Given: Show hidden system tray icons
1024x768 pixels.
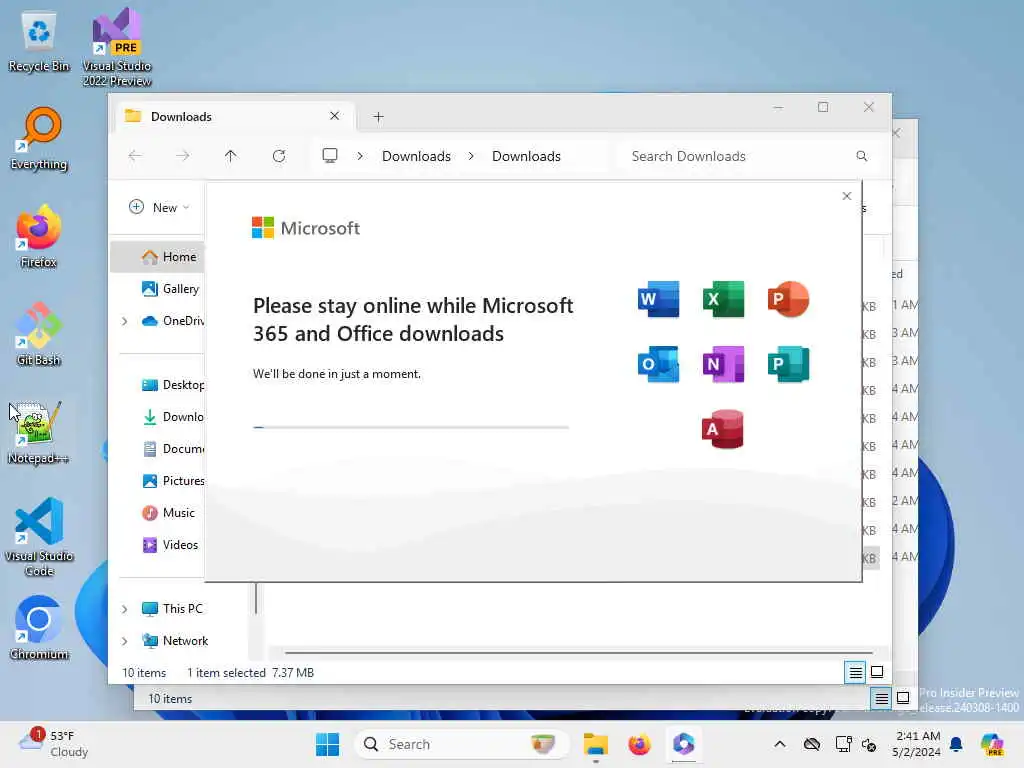Looking at the screenshot, I should [x=780, y=744].
